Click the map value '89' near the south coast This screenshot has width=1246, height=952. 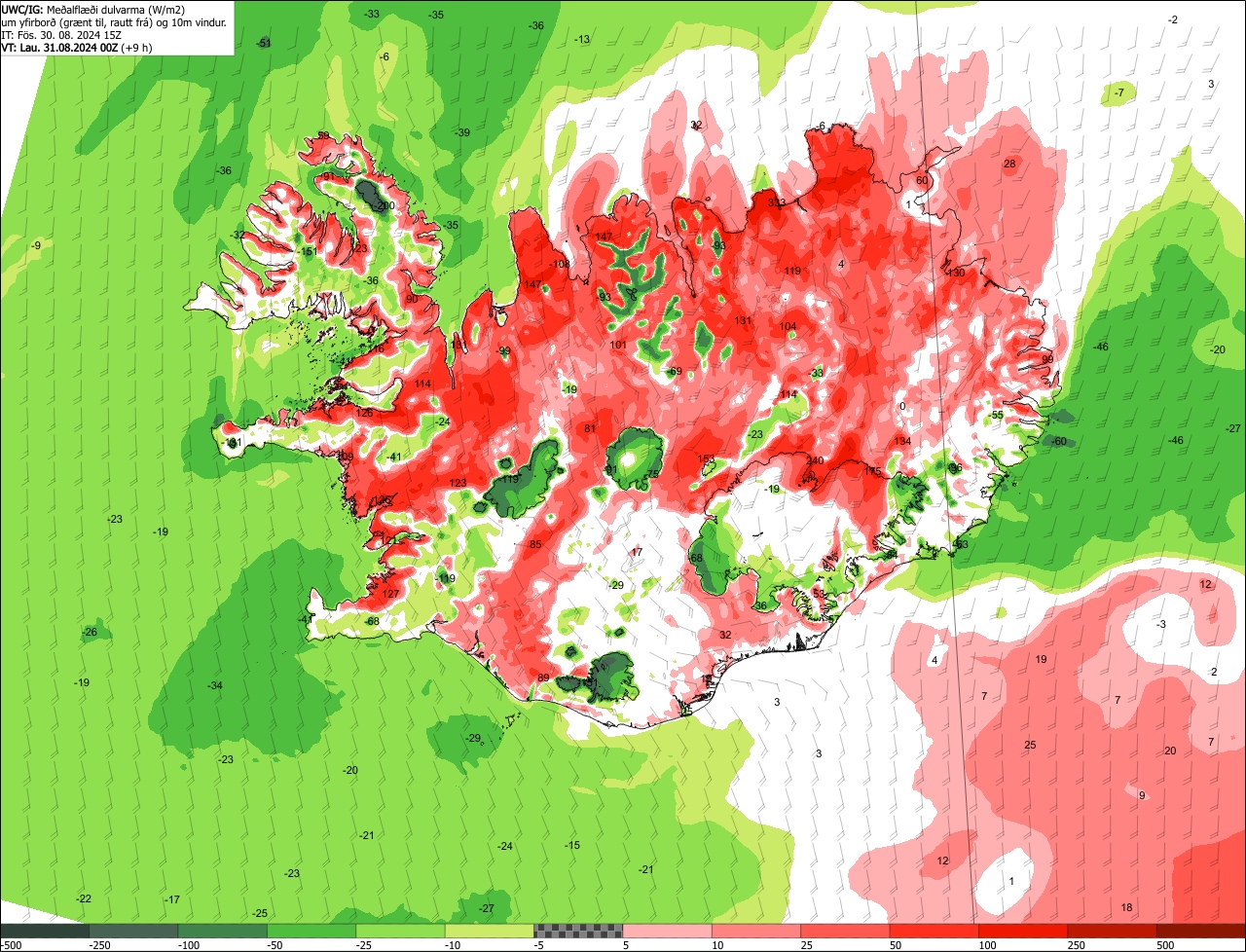point(543,677)
